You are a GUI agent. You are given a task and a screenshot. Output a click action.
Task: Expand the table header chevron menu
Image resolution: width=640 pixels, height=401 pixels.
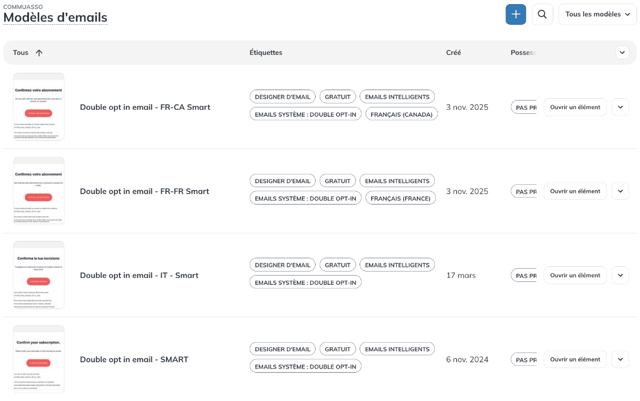point(622,52)
